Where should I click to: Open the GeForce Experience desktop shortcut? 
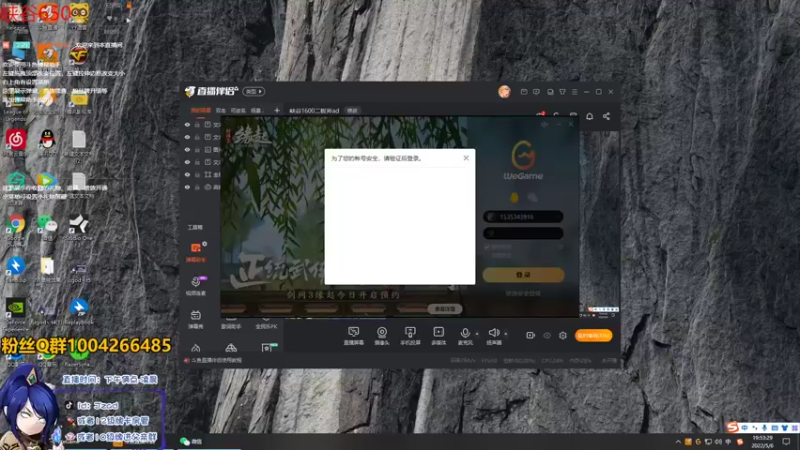[x=16, y=312]
